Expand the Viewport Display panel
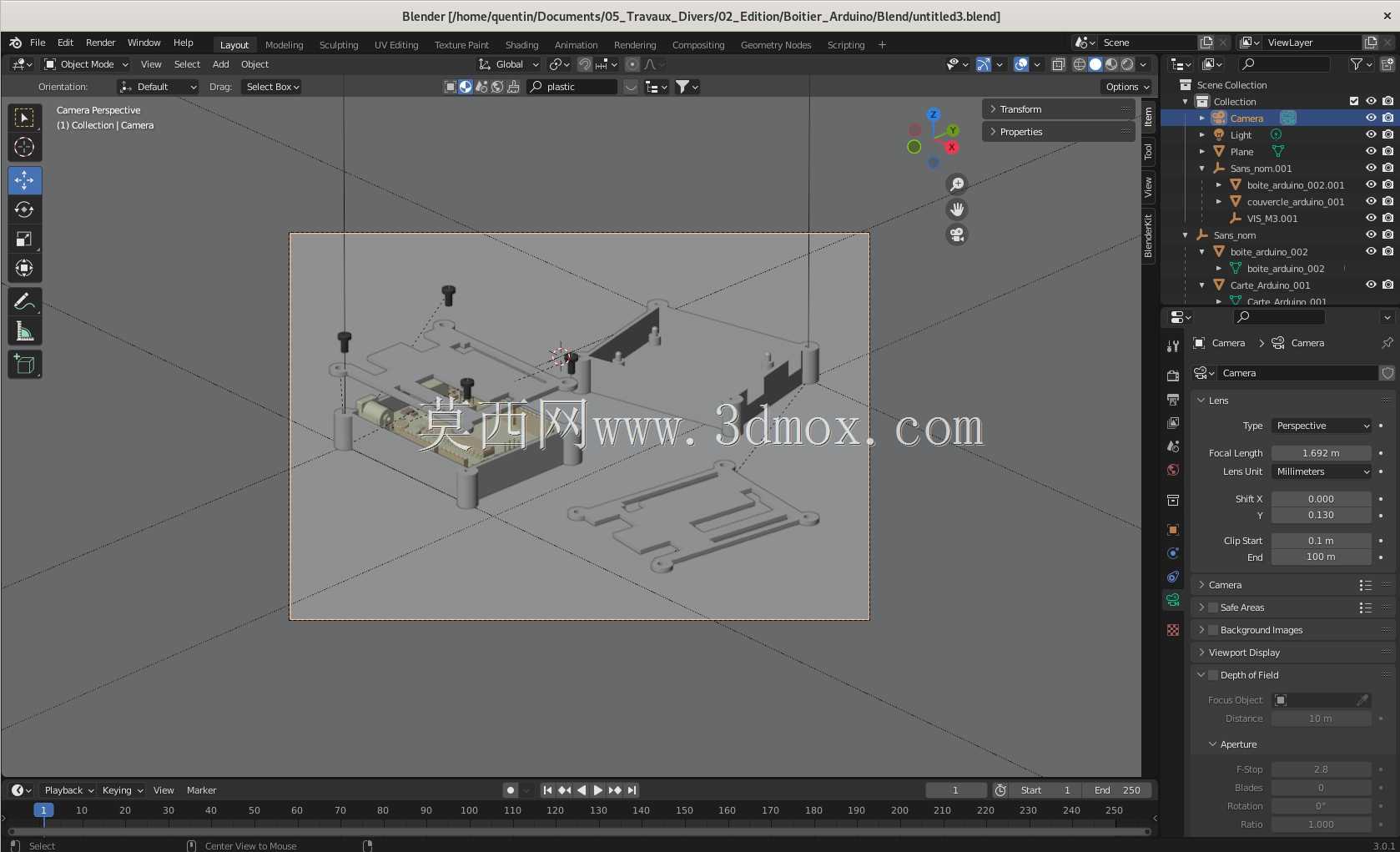 pos(1292,653)
